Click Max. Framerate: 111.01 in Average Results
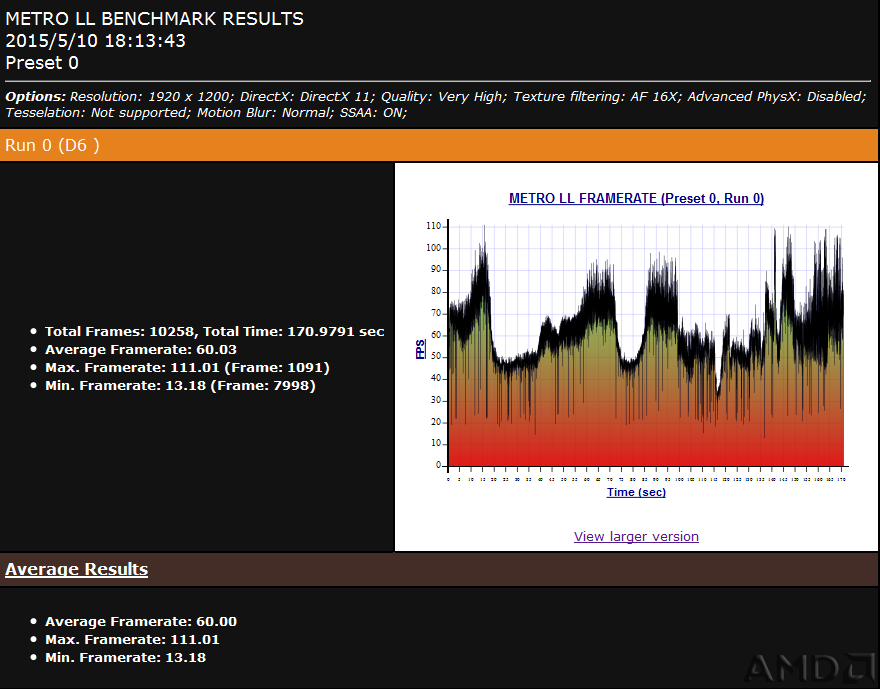880x689 pixels. 132,640
